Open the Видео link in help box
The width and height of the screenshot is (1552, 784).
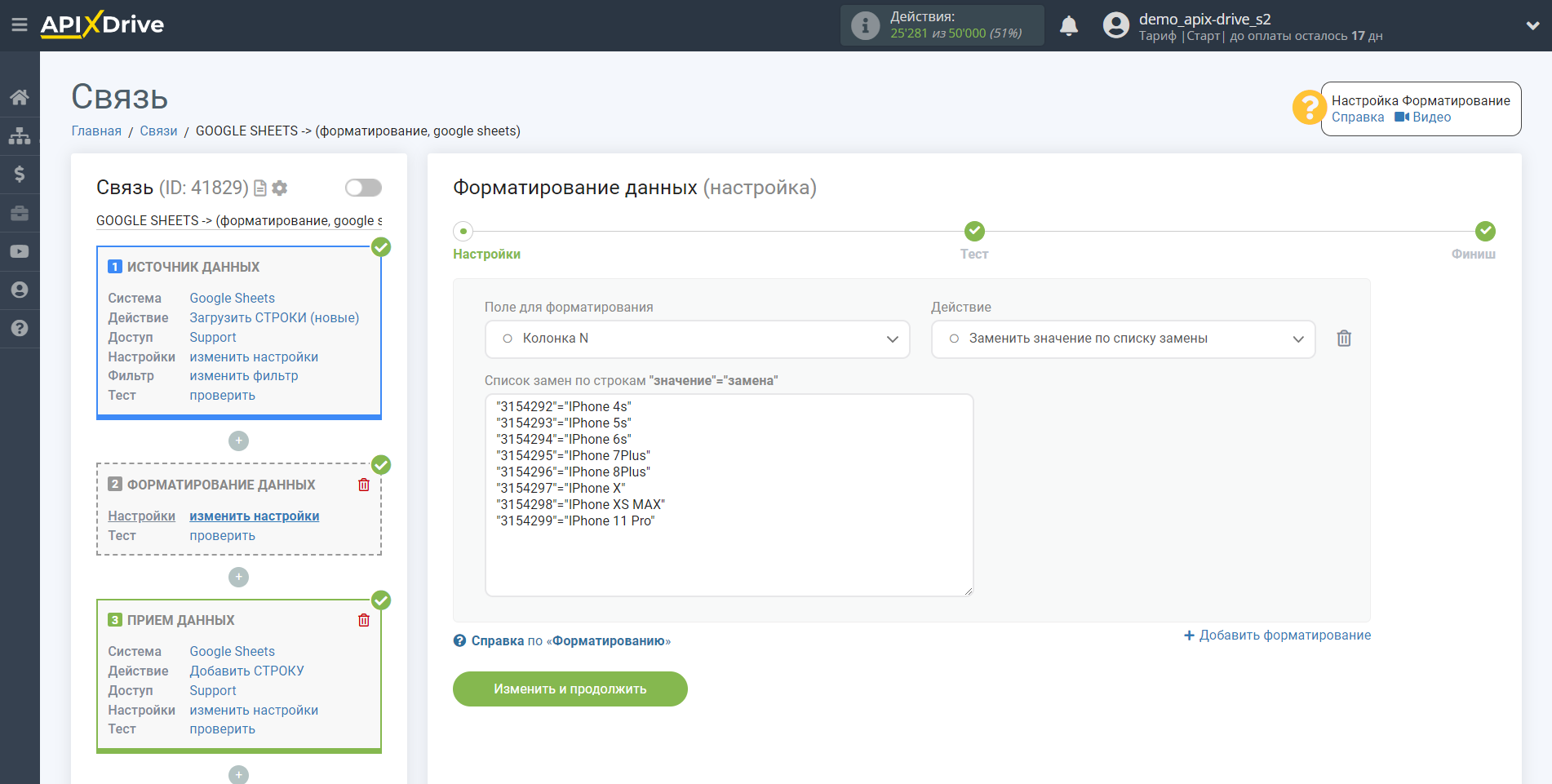[x=1431, y=117]
